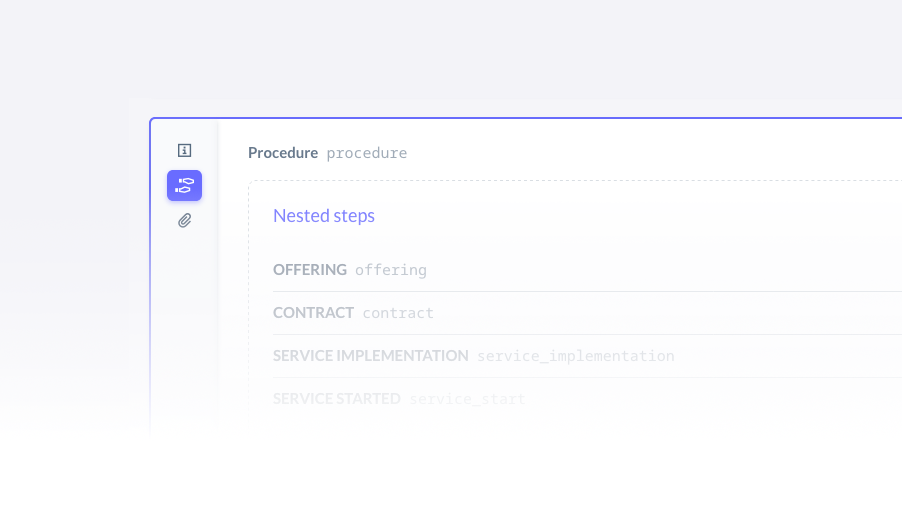Click the bold OFFERING step title

[309, 269]
